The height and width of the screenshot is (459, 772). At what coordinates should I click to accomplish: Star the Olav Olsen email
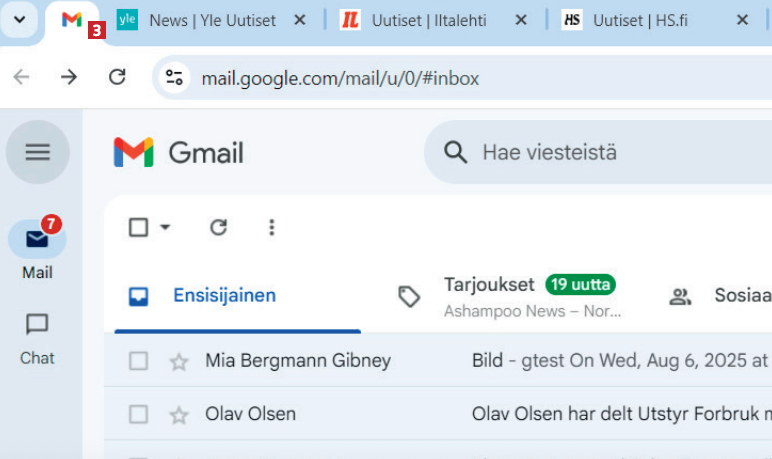click(179, 414)
